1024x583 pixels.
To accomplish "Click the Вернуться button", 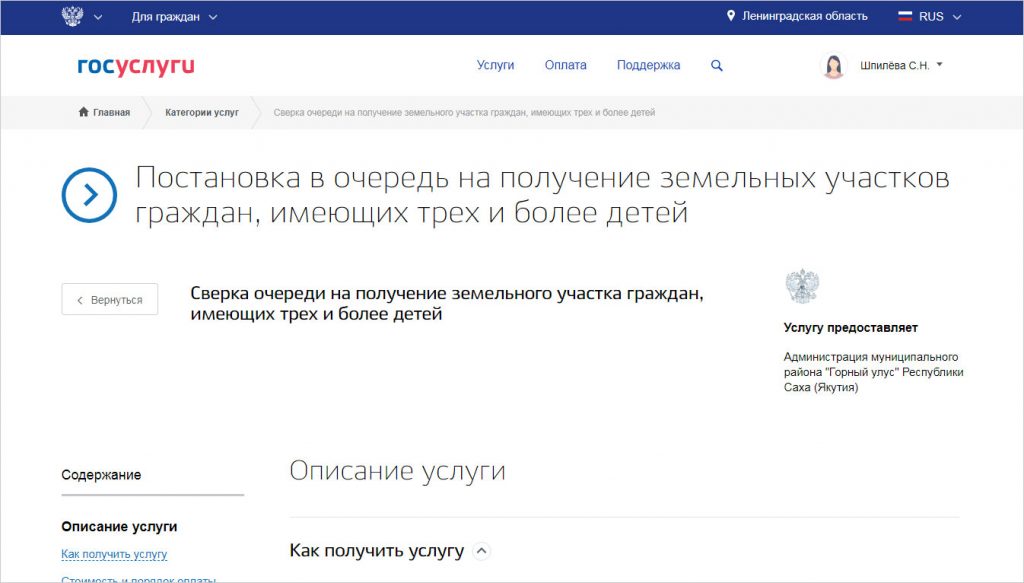I will [110, 300].
